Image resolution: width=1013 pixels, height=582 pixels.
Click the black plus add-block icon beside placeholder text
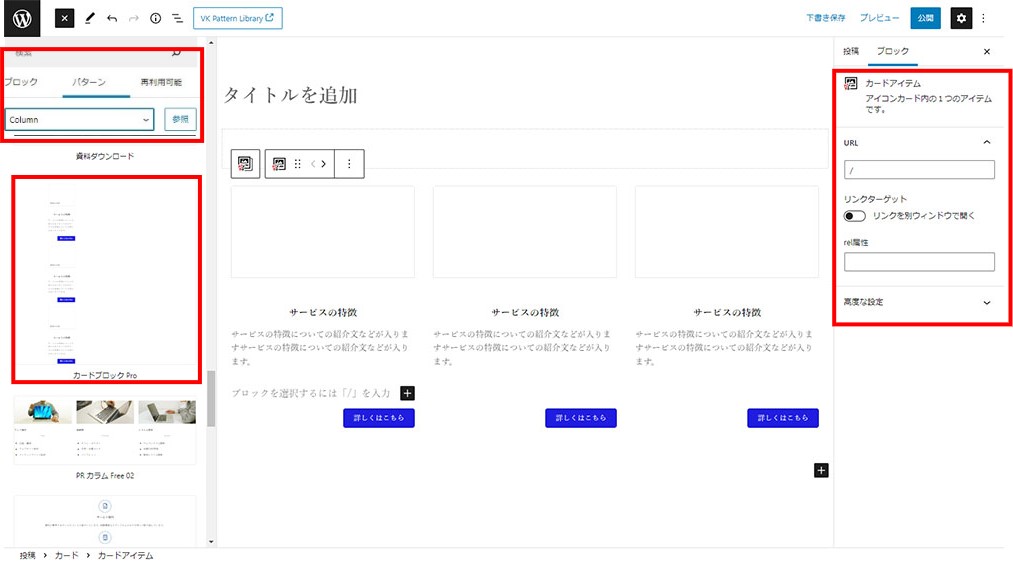(407, 393)
